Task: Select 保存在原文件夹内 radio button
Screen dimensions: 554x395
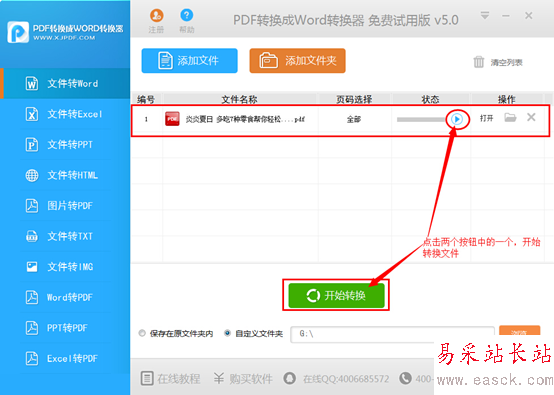Action: point(142,333)
